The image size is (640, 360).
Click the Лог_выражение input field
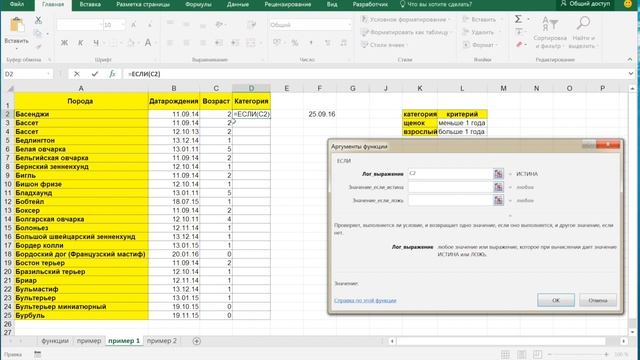click(x=450, y=174)
